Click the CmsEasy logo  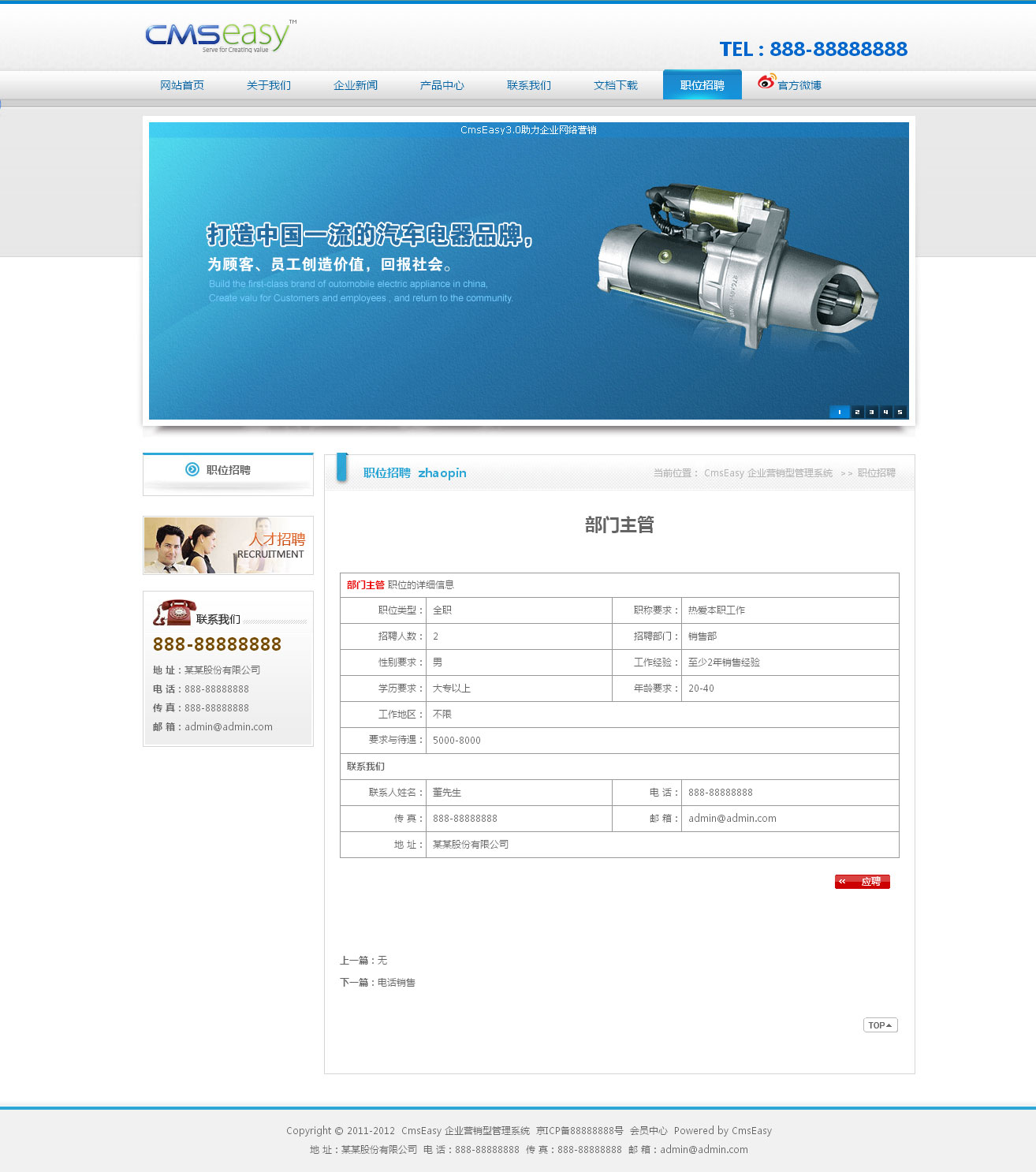[219, 36]
